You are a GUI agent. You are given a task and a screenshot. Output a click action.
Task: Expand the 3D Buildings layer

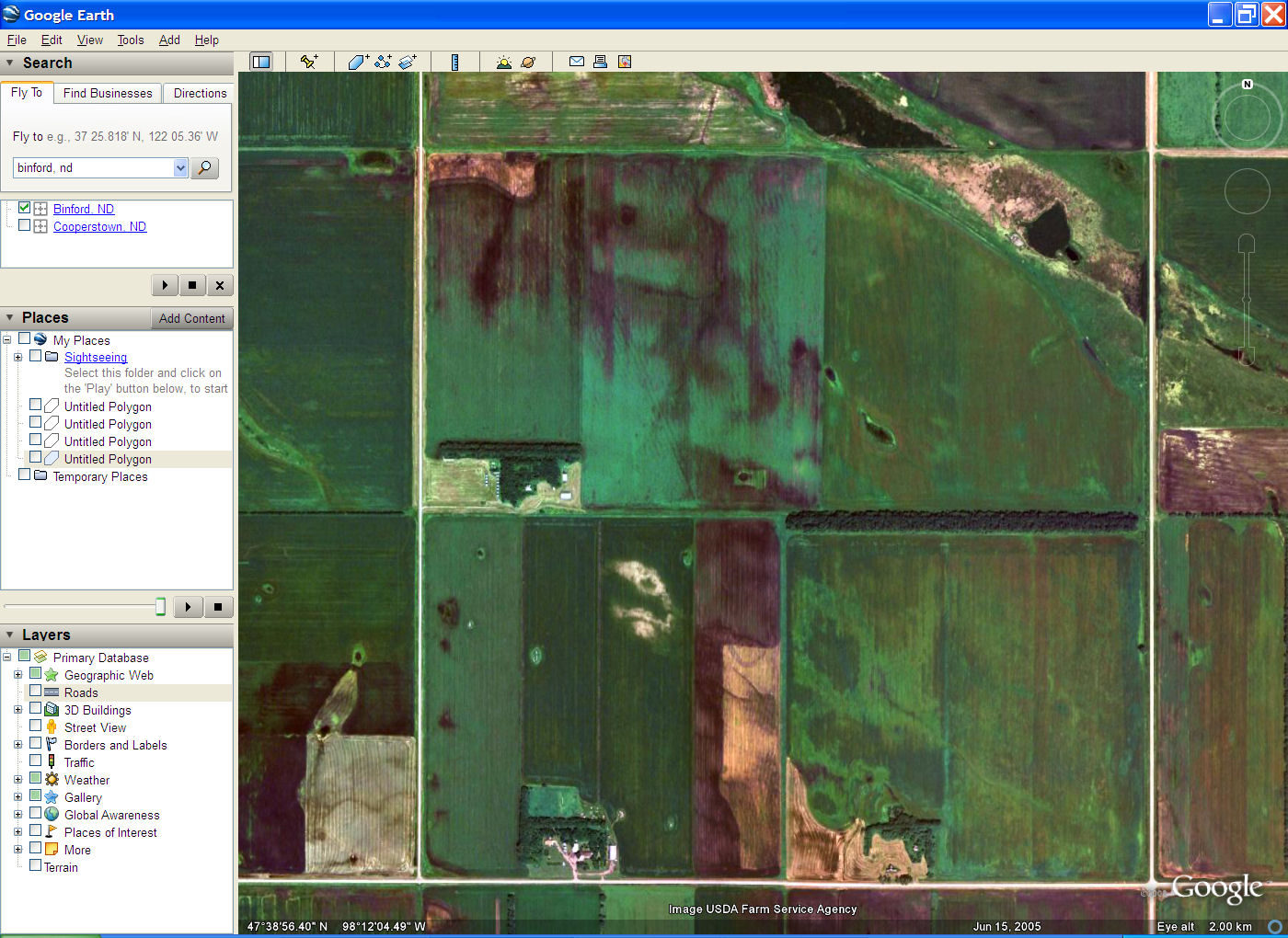[x=17, y=710]
